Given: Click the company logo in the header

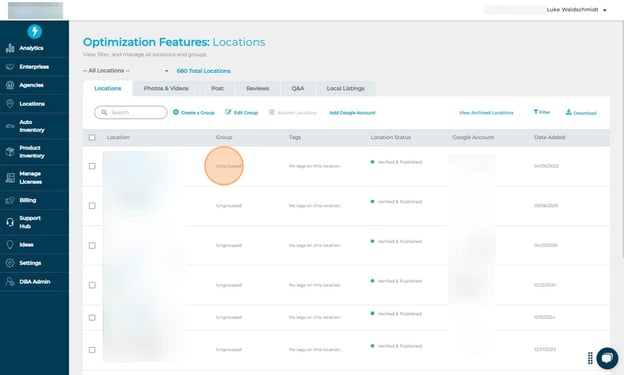Looking at the screenshot, I should (x=35, y=10).
